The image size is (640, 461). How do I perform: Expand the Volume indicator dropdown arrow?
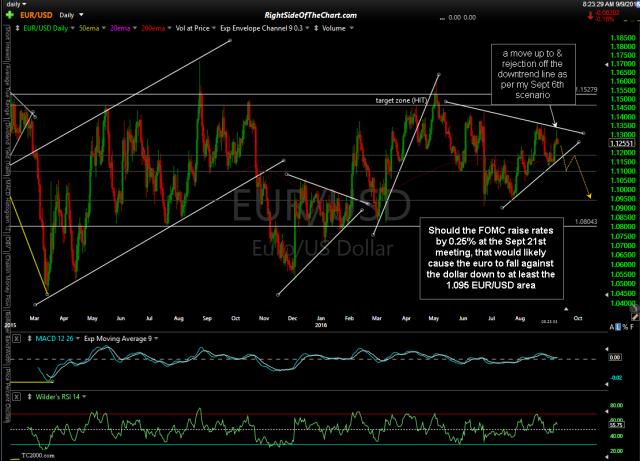point(351,28)
